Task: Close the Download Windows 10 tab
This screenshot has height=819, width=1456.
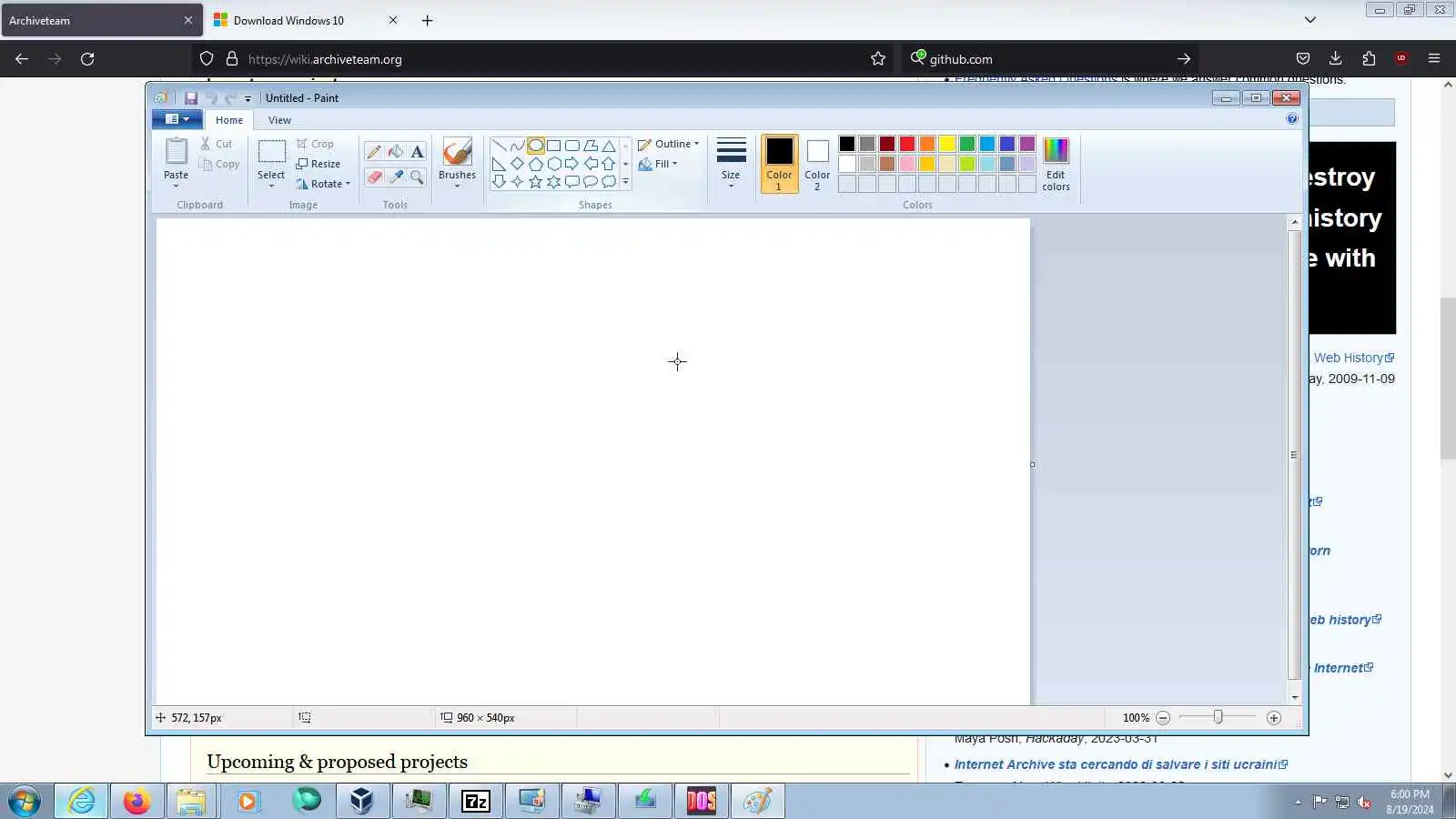Action: click(x=393, y=20)
